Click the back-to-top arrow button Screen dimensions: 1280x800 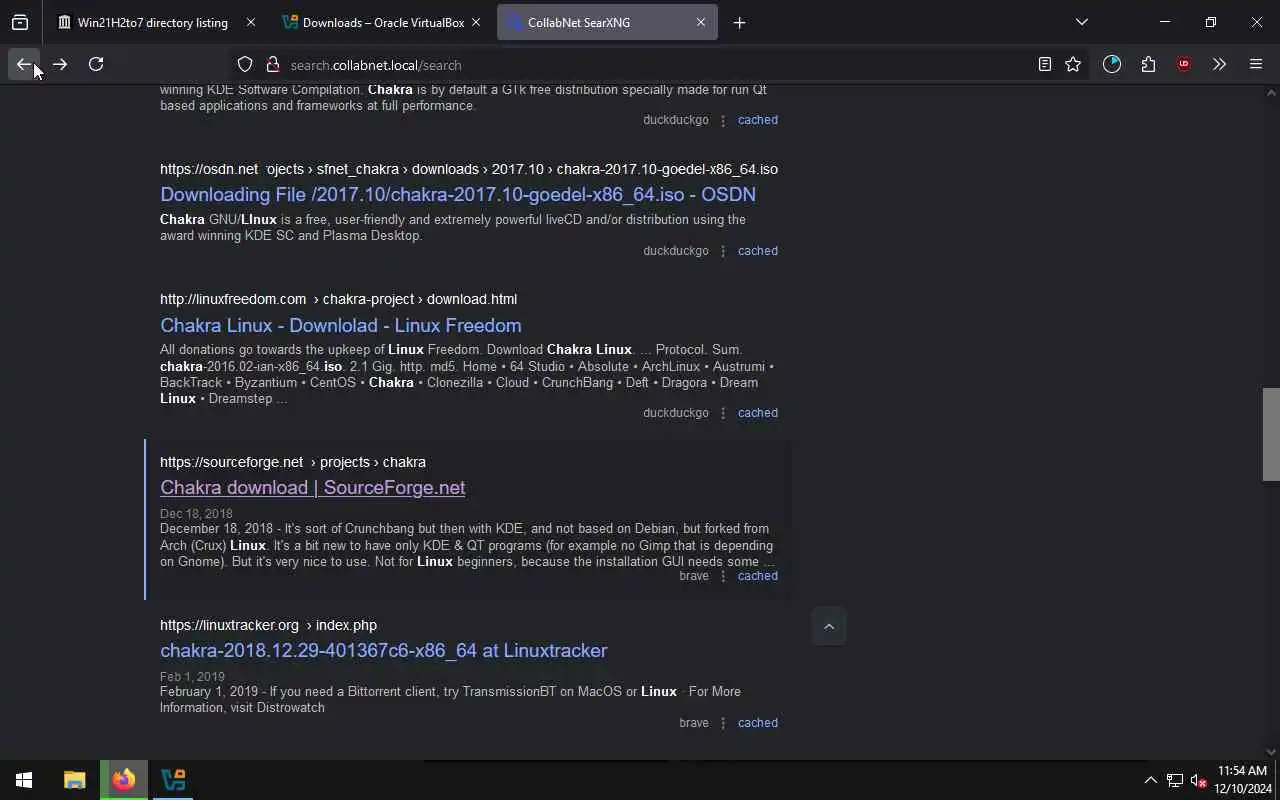point(829,627)
